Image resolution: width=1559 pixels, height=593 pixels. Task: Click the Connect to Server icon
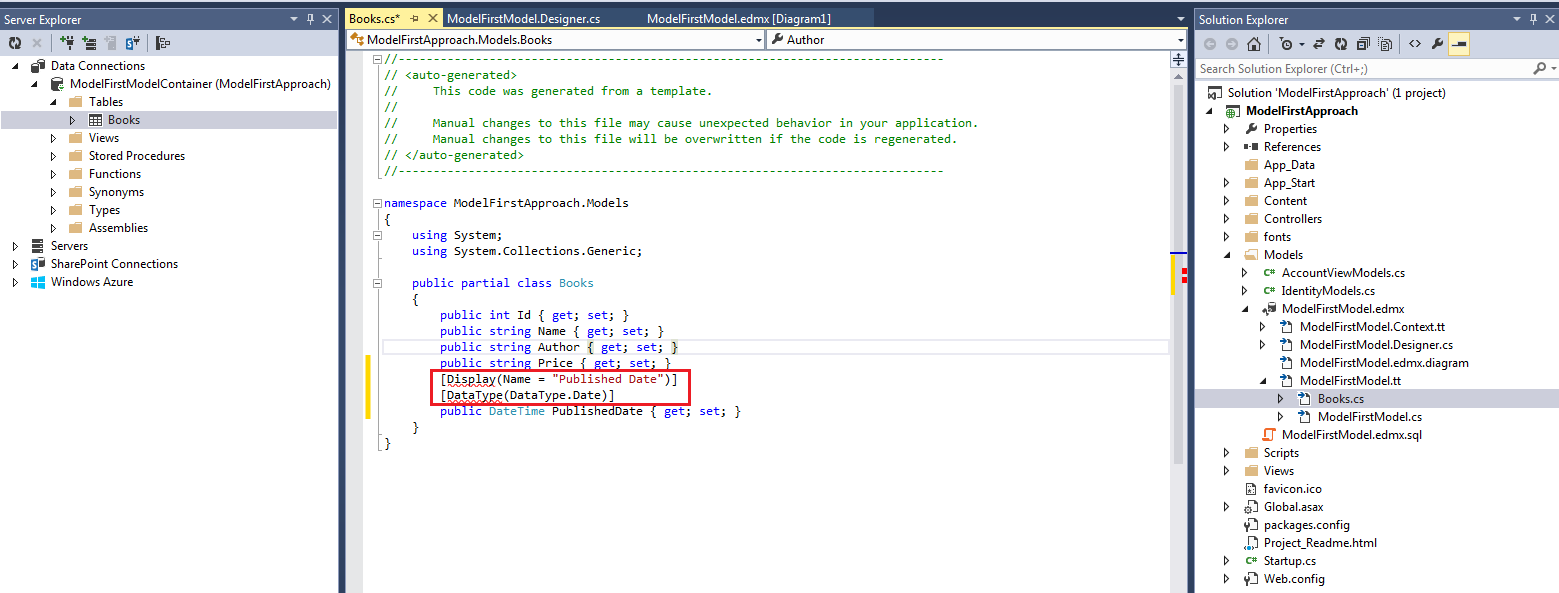tap(89, 43)
